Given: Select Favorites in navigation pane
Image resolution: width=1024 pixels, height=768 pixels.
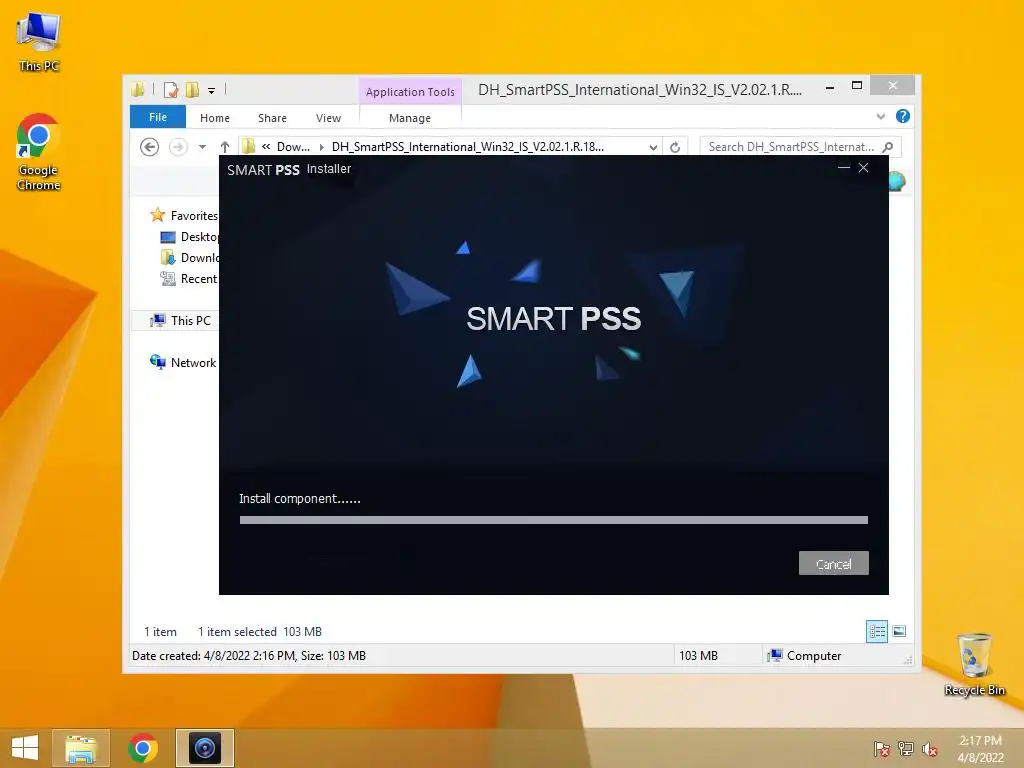Looking at the screenshot, I should pyautogui.click(x=193, y=216).
